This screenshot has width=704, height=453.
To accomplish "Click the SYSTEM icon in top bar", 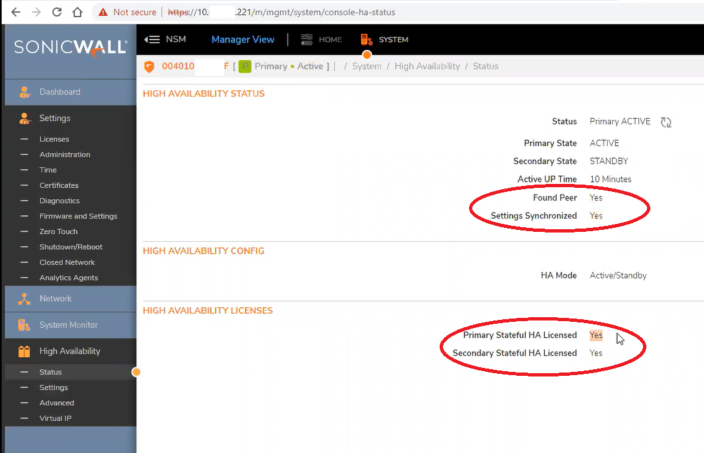I will [367, 40].
